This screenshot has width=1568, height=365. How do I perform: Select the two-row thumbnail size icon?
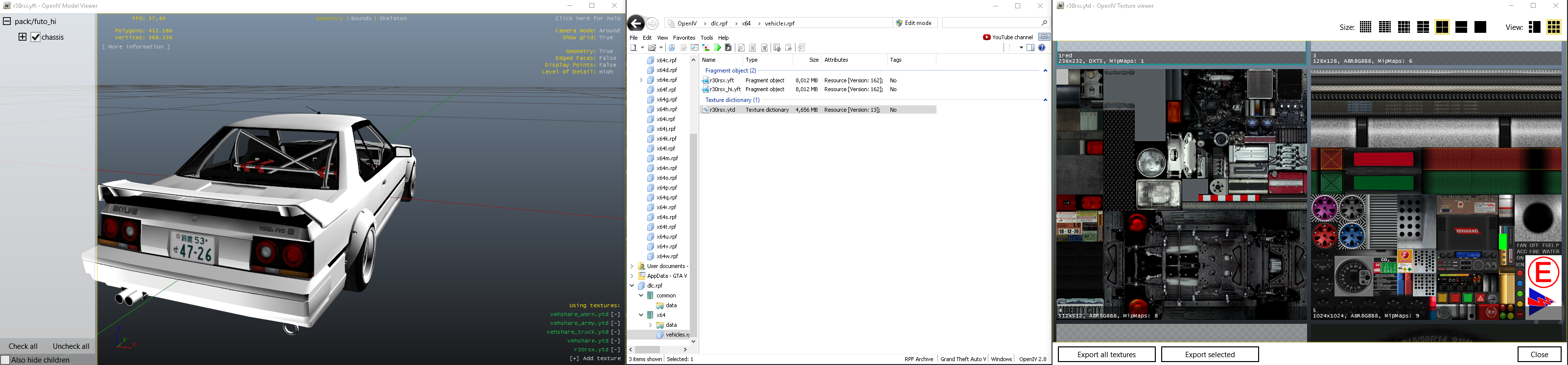(1461, 27)
